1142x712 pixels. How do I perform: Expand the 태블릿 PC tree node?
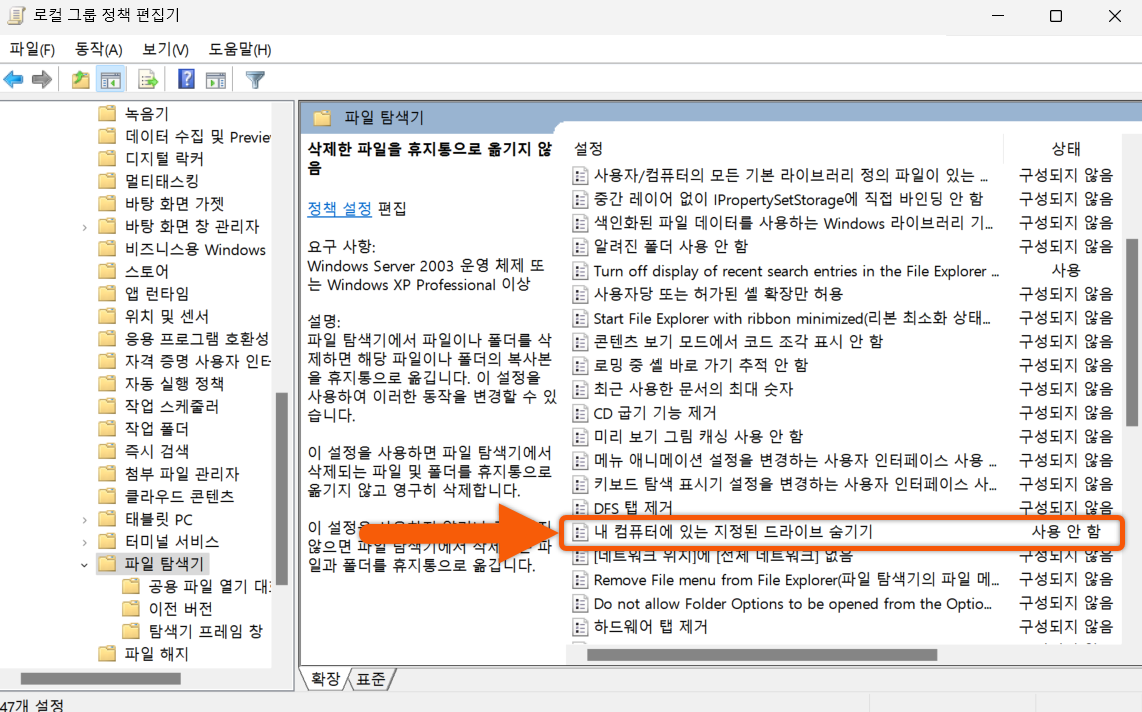[85, 519]
